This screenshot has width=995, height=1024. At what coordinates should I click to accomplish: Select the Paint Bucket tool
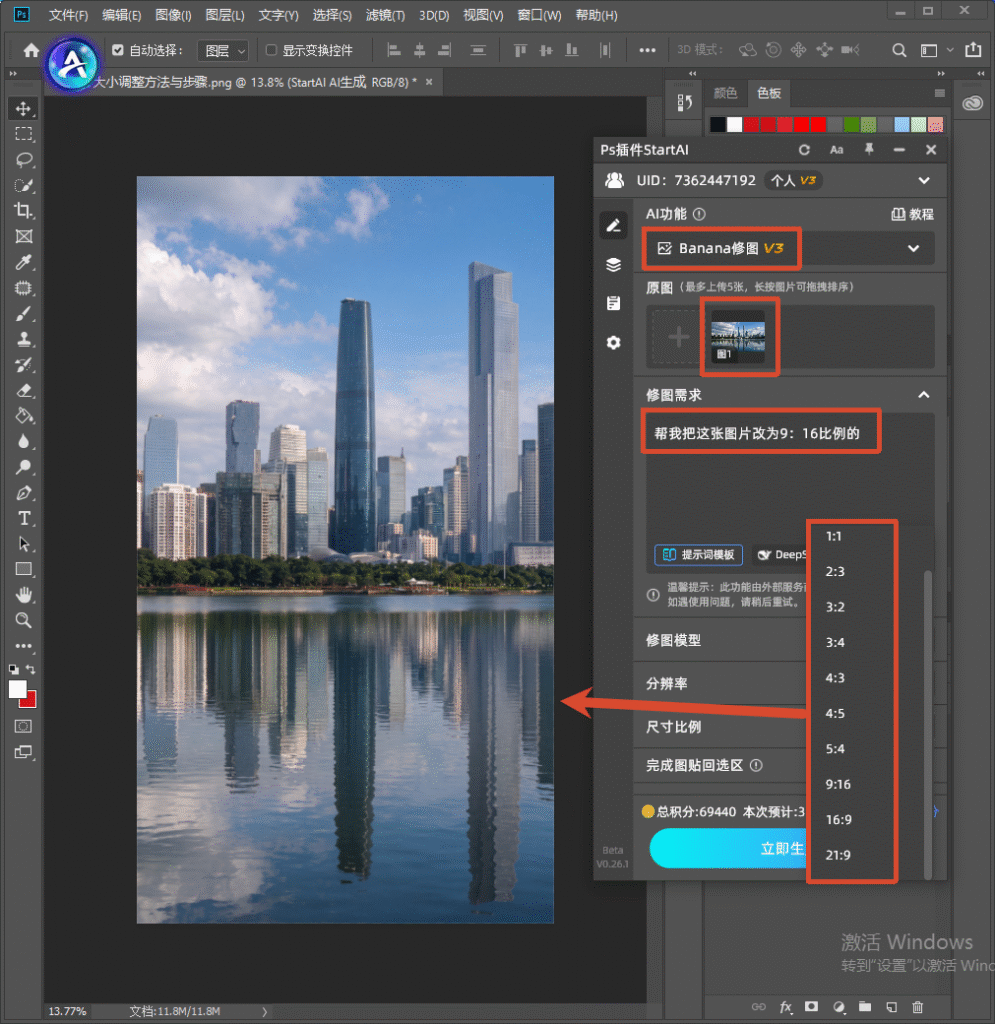click(x=24, y=416)
